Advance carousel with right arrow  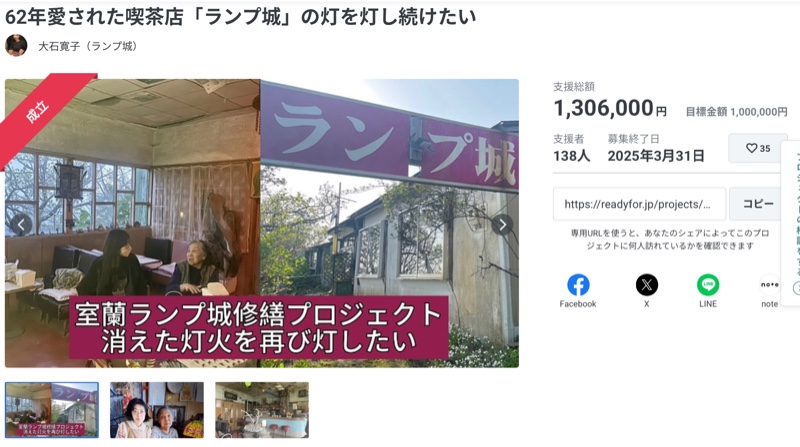click(x=503, y=224)
